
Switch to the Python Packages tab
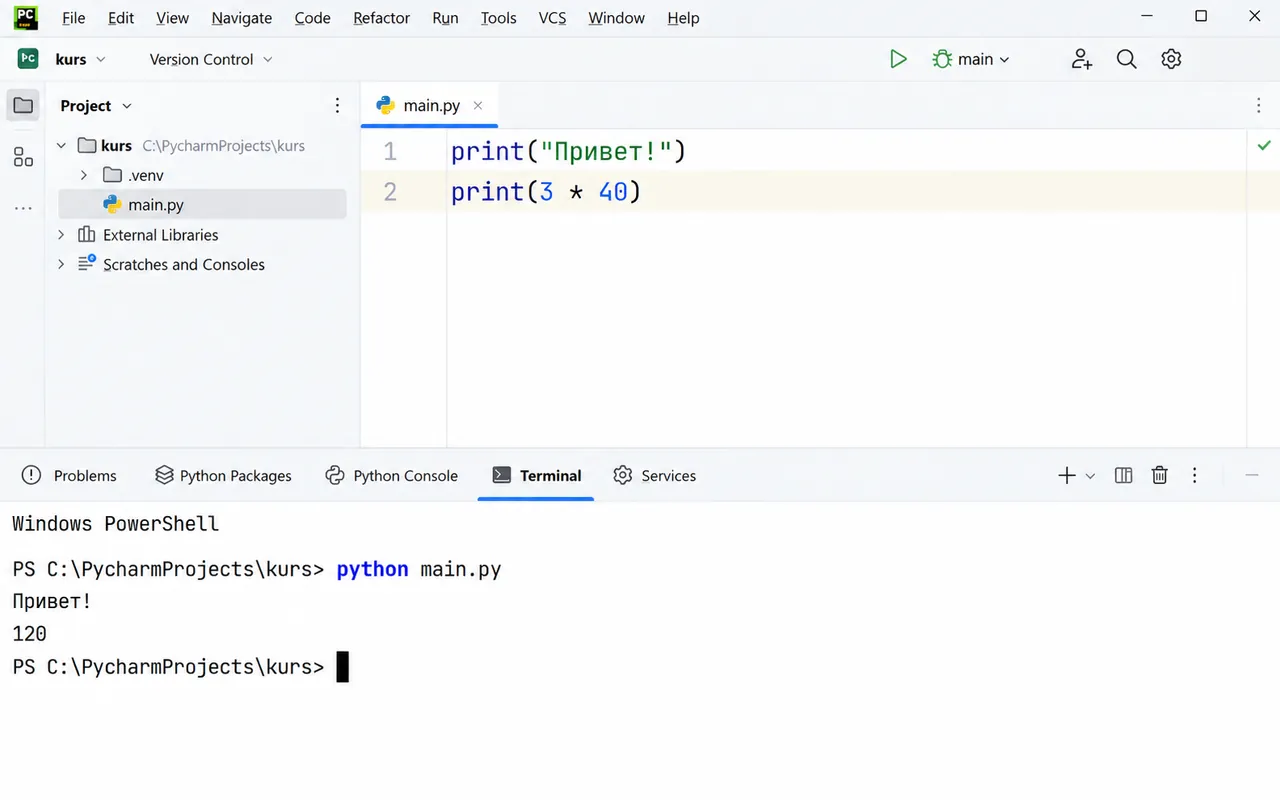click(x=223, y=476)
